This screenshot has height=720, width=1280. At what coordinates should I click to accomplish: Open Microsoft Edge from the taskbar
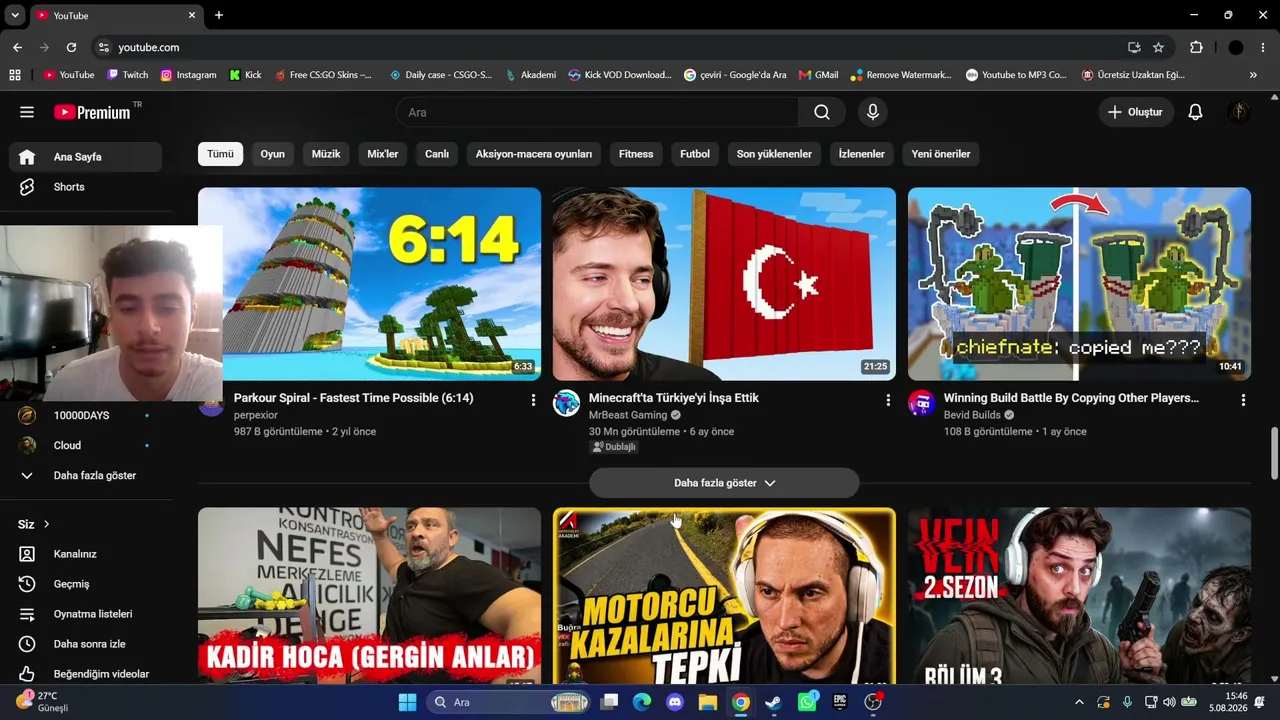click(642, 702)
